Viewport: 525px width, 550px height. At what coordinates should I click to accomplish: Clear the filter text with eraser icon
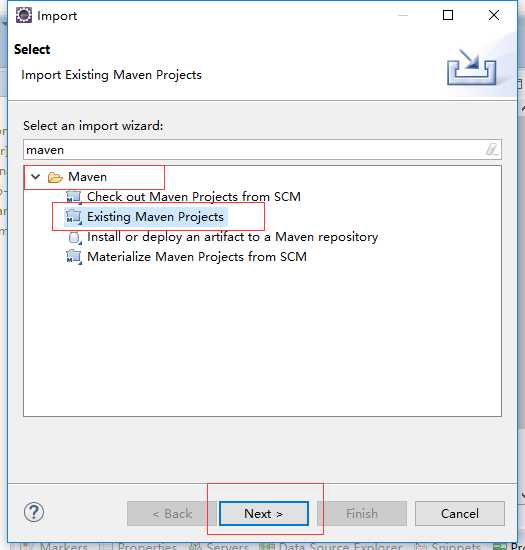point(492,149)
